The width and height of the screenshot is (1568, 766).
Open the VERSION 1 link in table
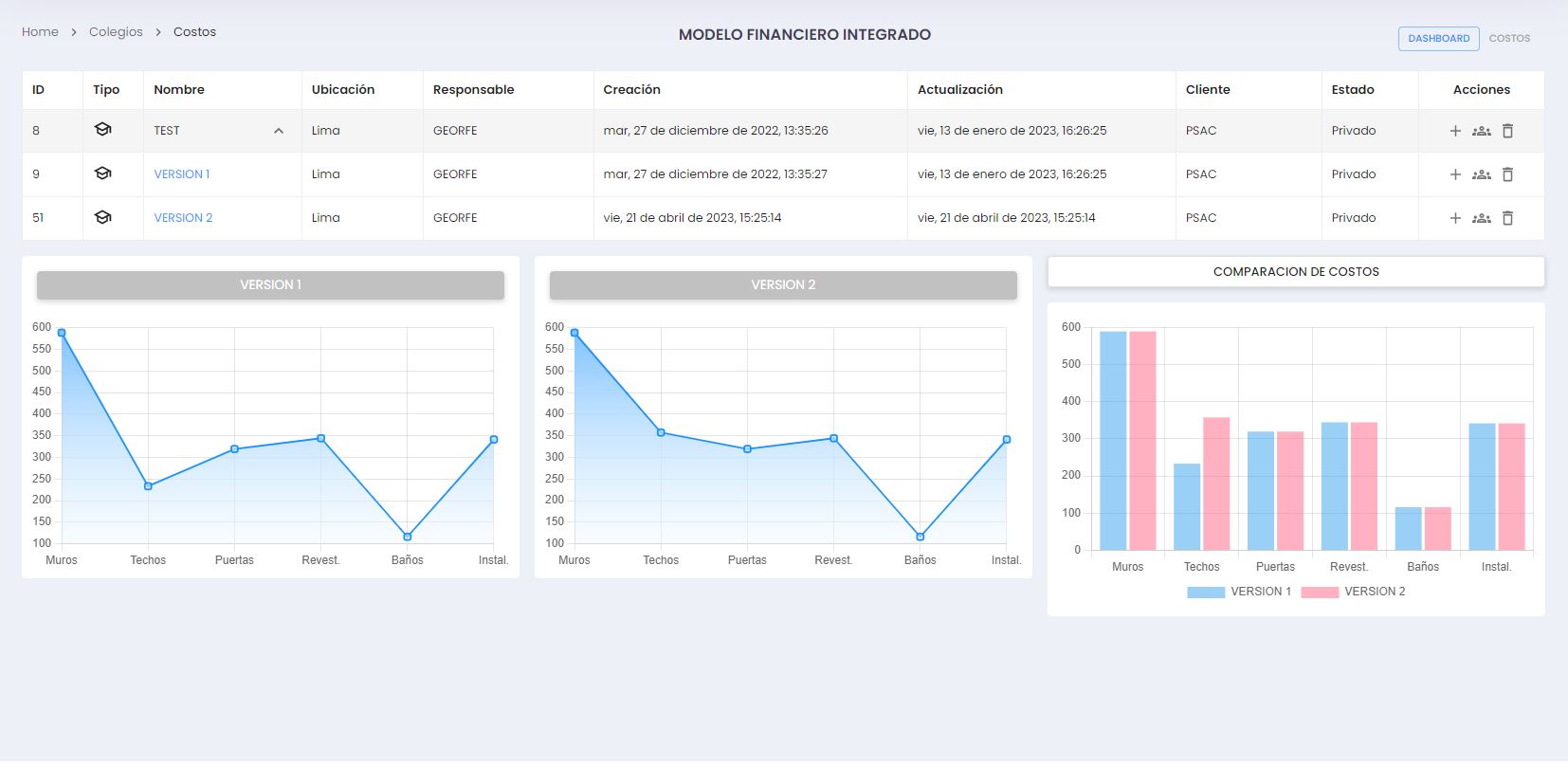pyautogui.click(x=182, y=174)
